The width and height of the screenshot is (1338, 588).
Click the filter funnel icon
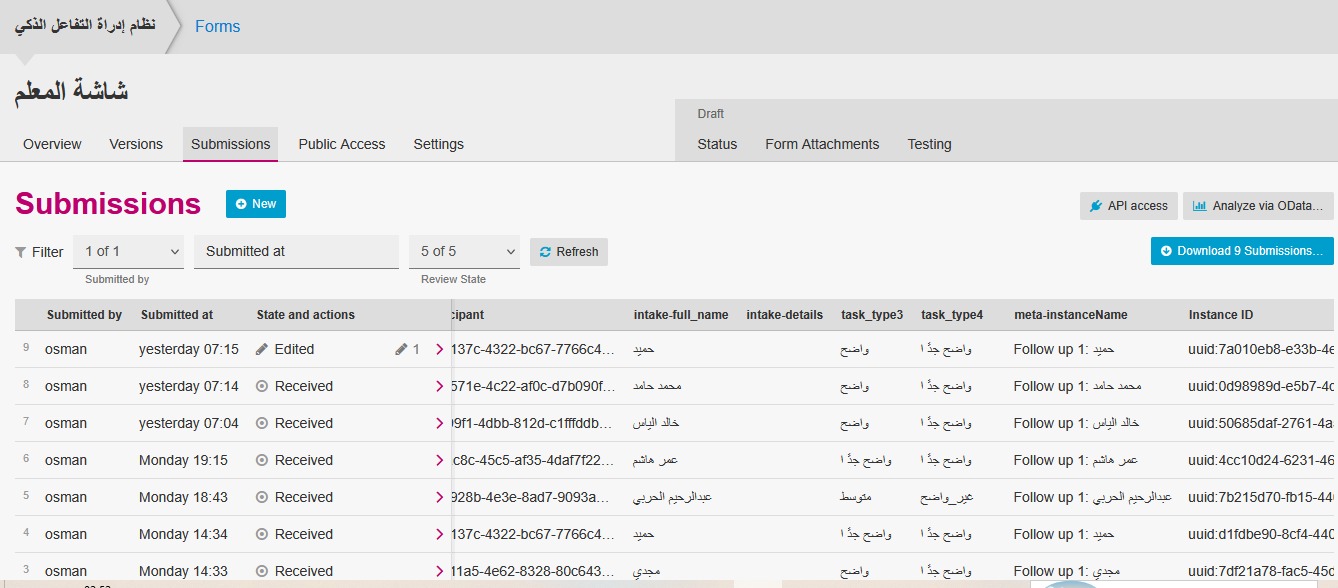pyautogui.click(x=21, y=252)
